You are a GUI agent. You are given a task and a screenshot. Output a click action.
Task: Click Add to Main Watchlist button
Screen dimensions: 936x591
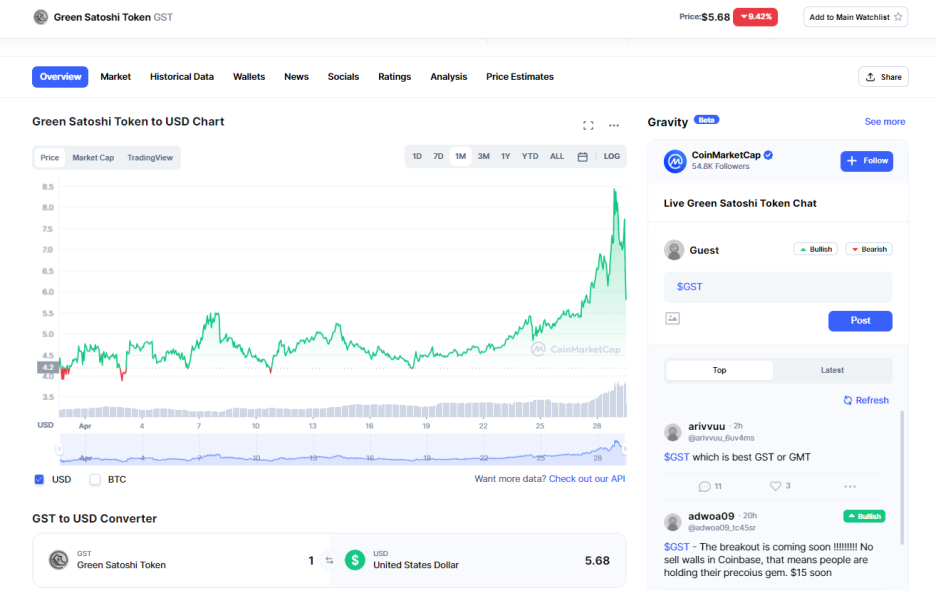[855, 17]
